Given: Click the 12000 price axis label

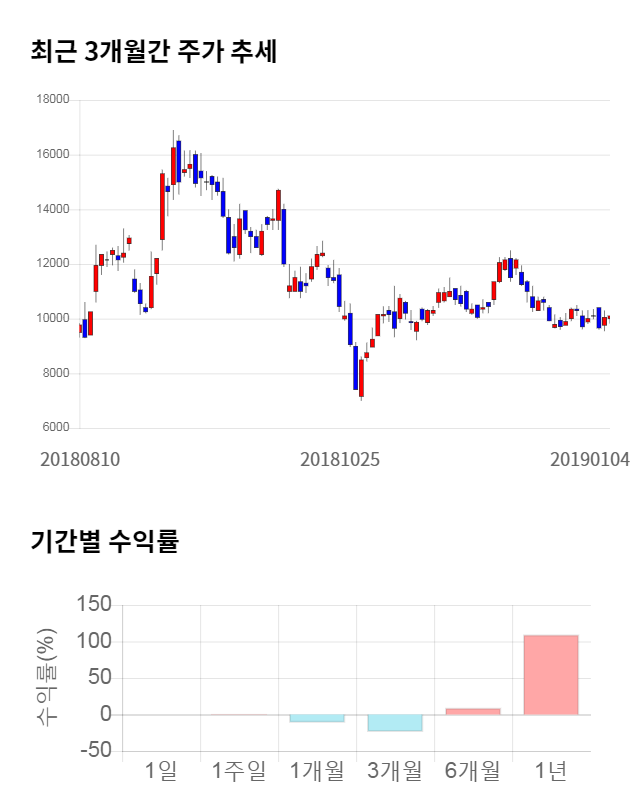Looking at the screenshot, I should [x=52, y=264].
